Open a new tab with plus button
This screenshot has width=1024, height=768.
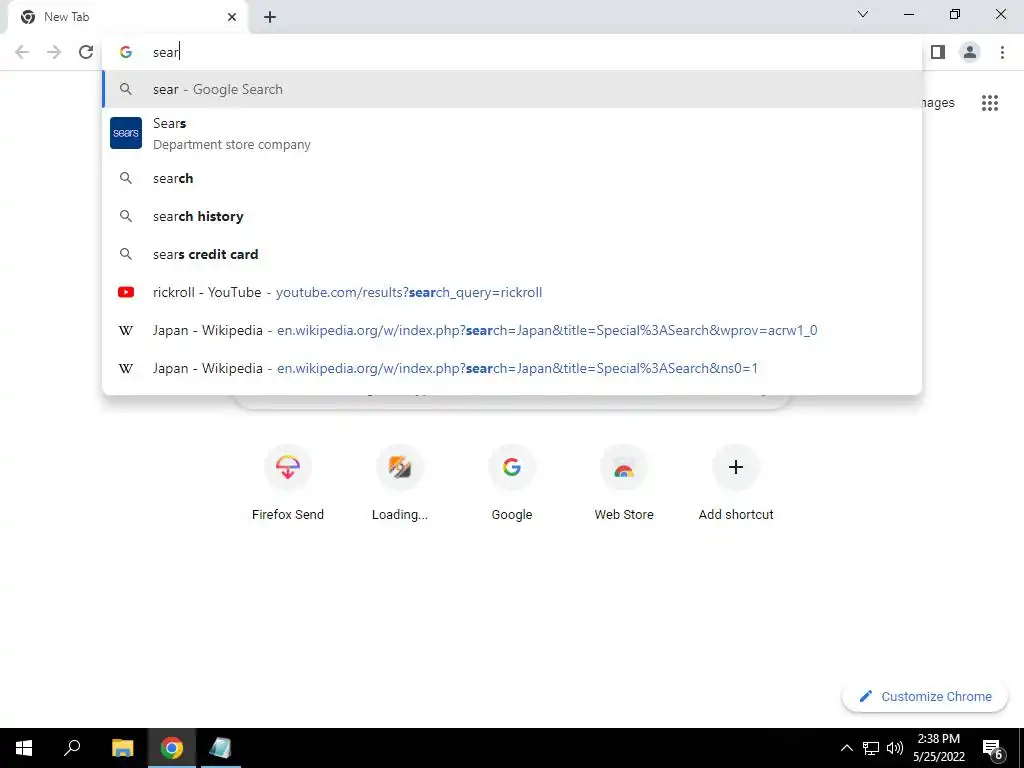[x=270, y=17]
